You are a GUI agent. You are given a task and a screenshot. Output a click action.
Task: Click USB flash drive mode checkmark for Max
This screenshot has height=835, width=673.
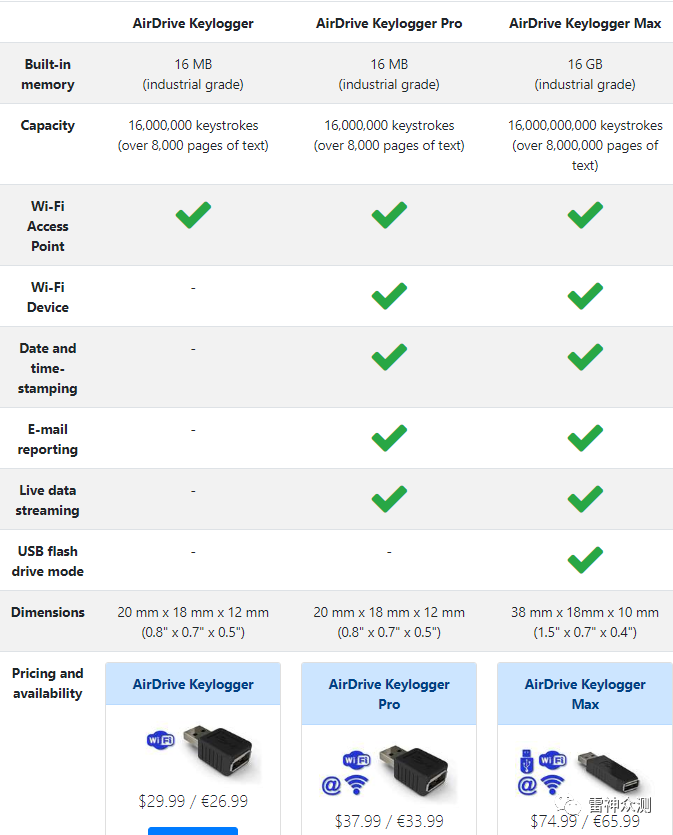tap(585, 560)
